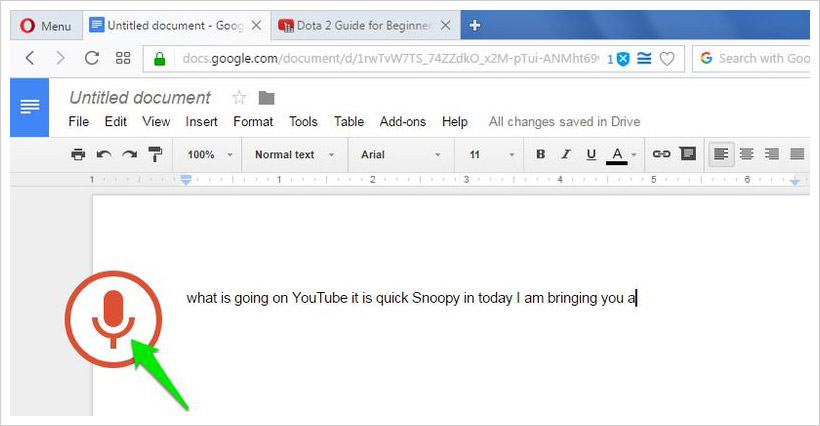Insert a comment with the comment icon
Screen dimensions: 820x426
click(x=688, y=154)
